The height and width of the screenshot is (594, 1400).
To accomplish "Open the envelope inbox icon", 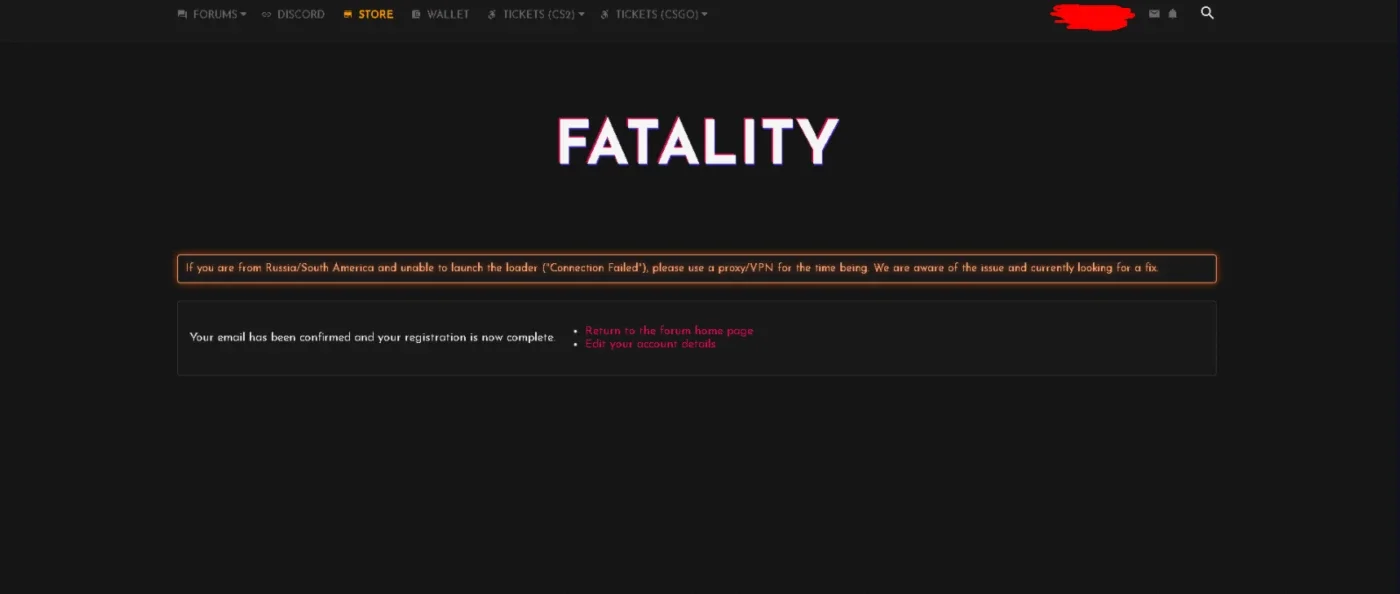I will 1154,14.
